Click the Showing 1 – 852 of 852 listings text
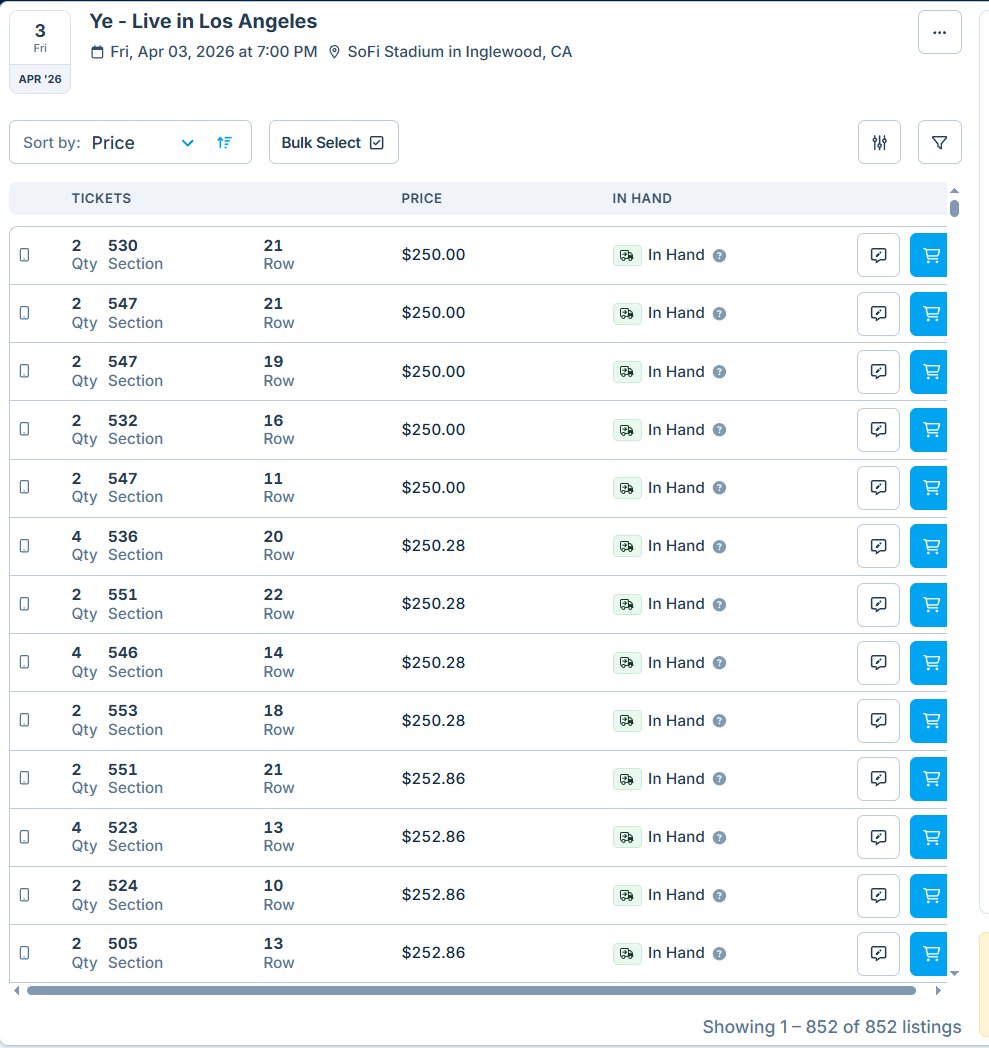Image resolution: width=989 pixels, height=1048 pixels. click(831, 1027)
